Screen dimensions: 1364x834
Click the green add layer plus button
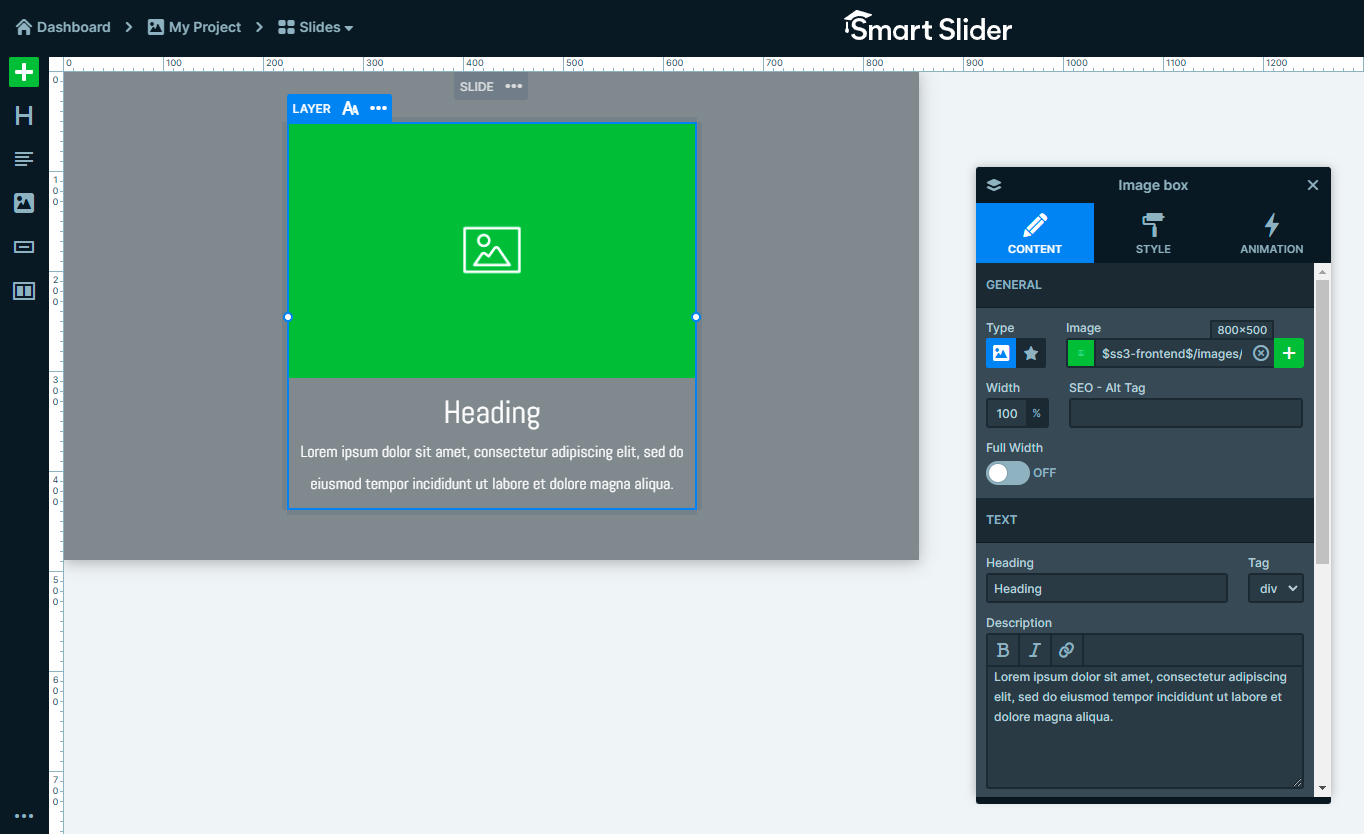tap(24, 72)
